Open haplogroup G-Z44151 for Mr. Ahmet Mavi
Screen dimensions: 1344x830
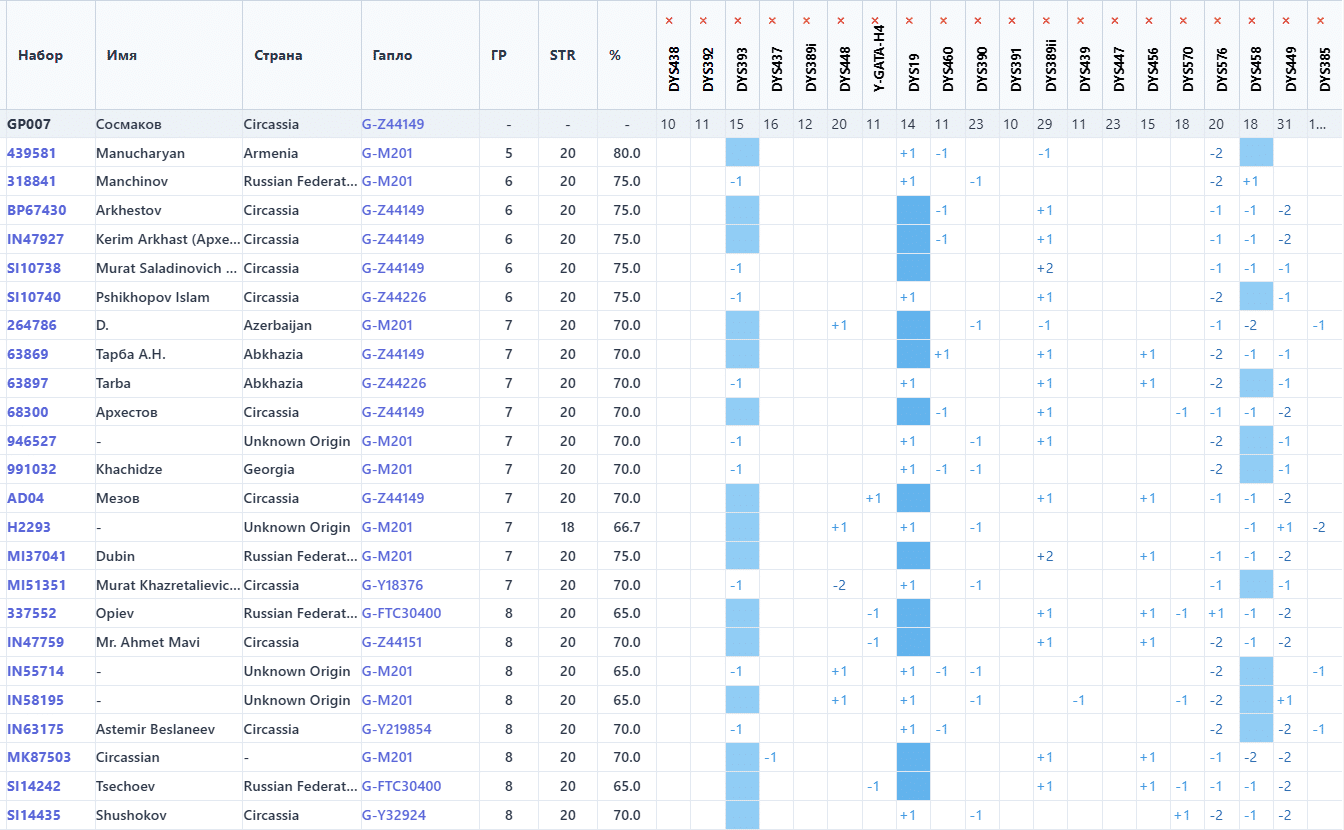(x=392, y=642)
